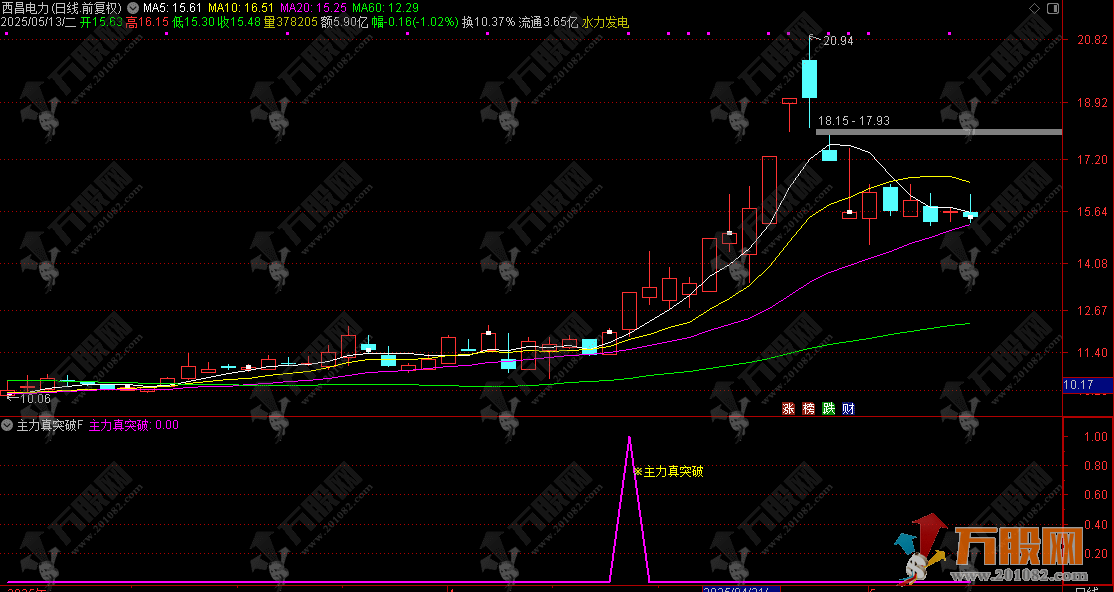1114x592 pixels.
Task: Click the highlighted date marker on time axis
Action: 741,589
